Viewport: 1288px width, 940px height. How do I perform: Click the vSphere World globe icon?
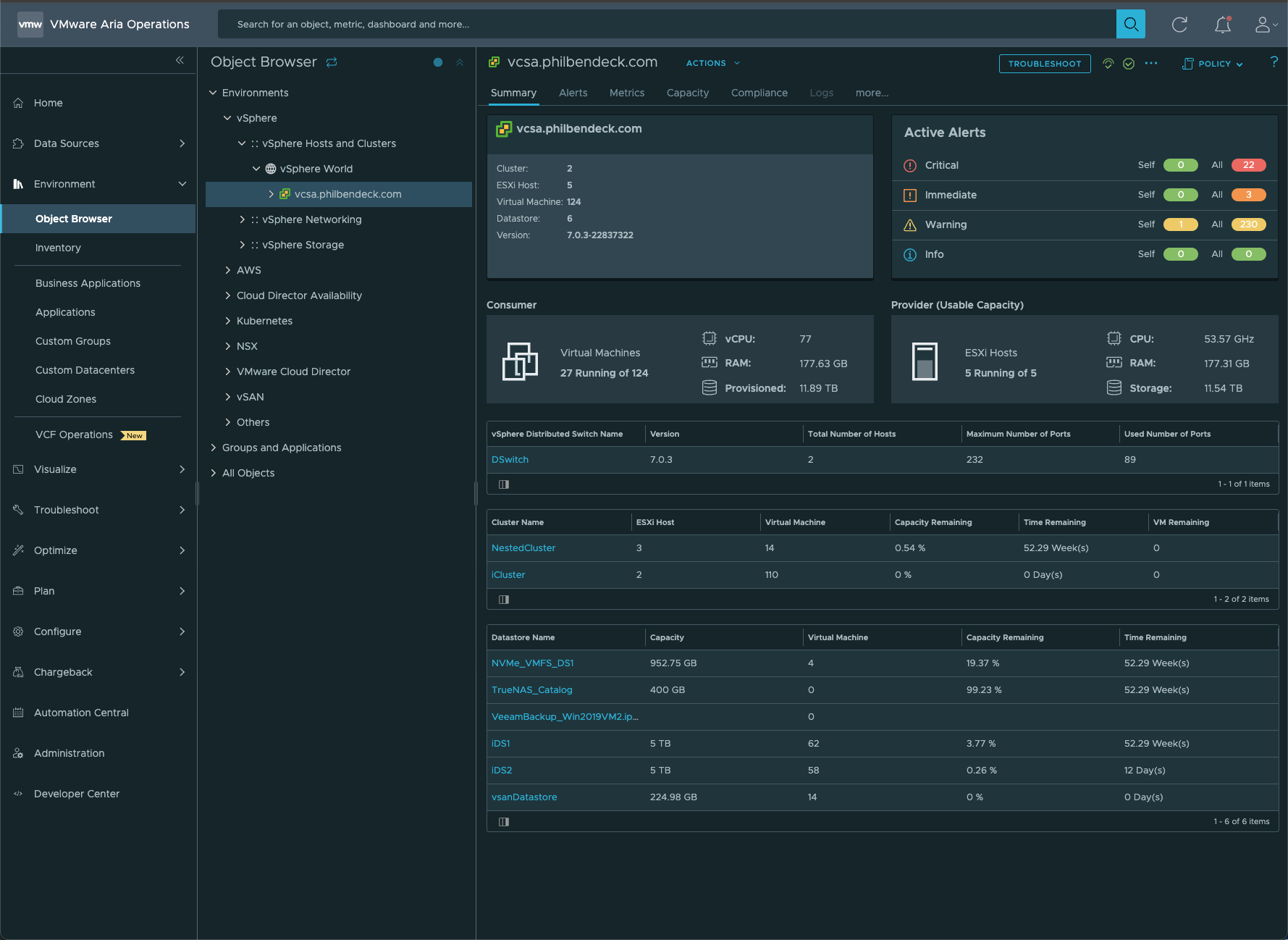click(271, 169)
